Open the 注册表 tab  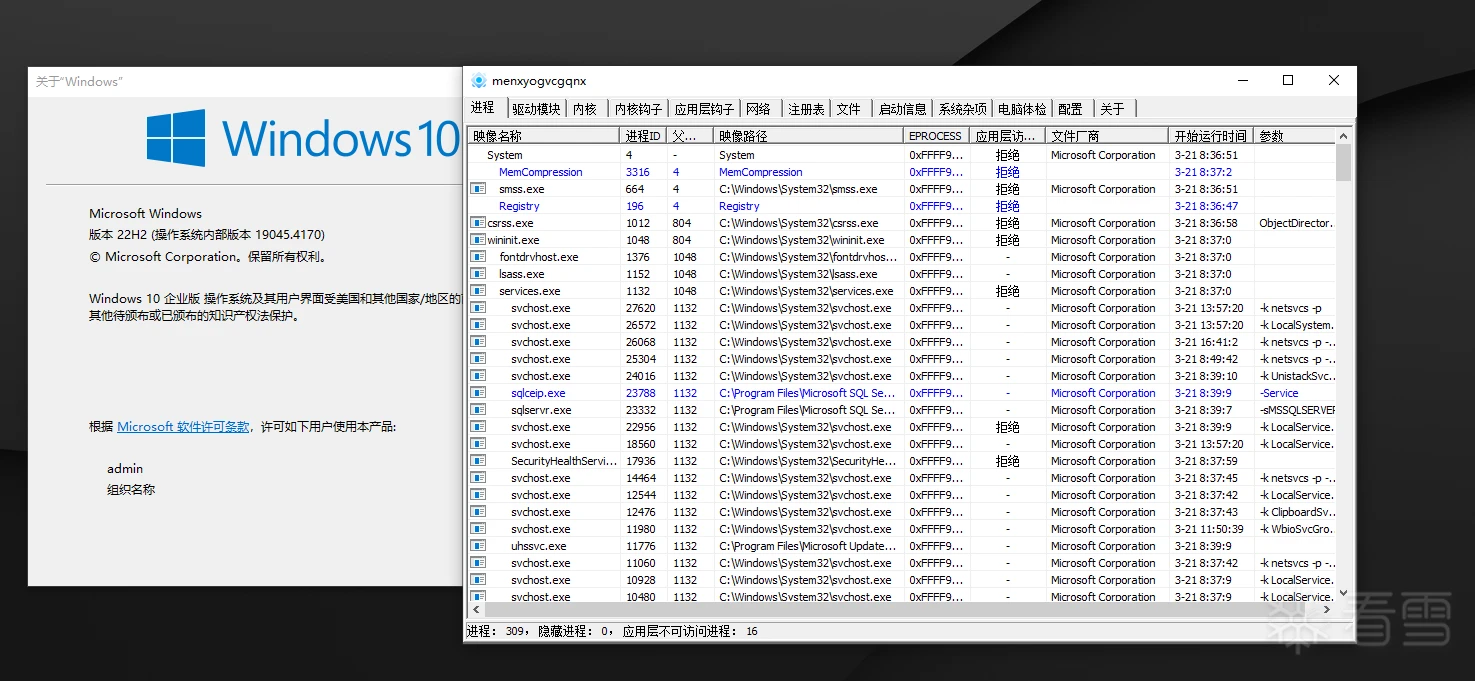[806, 109]
